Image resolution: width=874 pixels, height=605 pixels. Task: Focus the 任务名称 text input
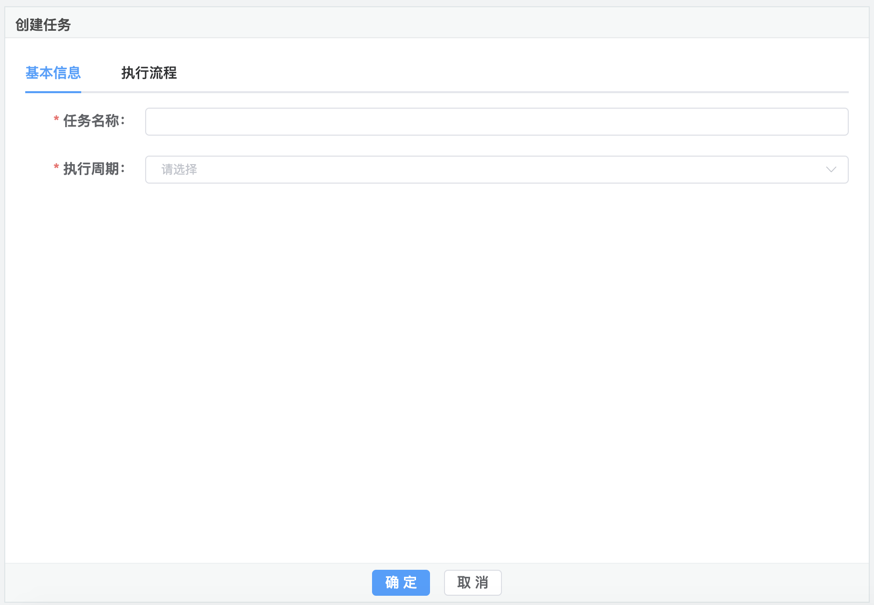pyautogui.click(x=497, y=122)
